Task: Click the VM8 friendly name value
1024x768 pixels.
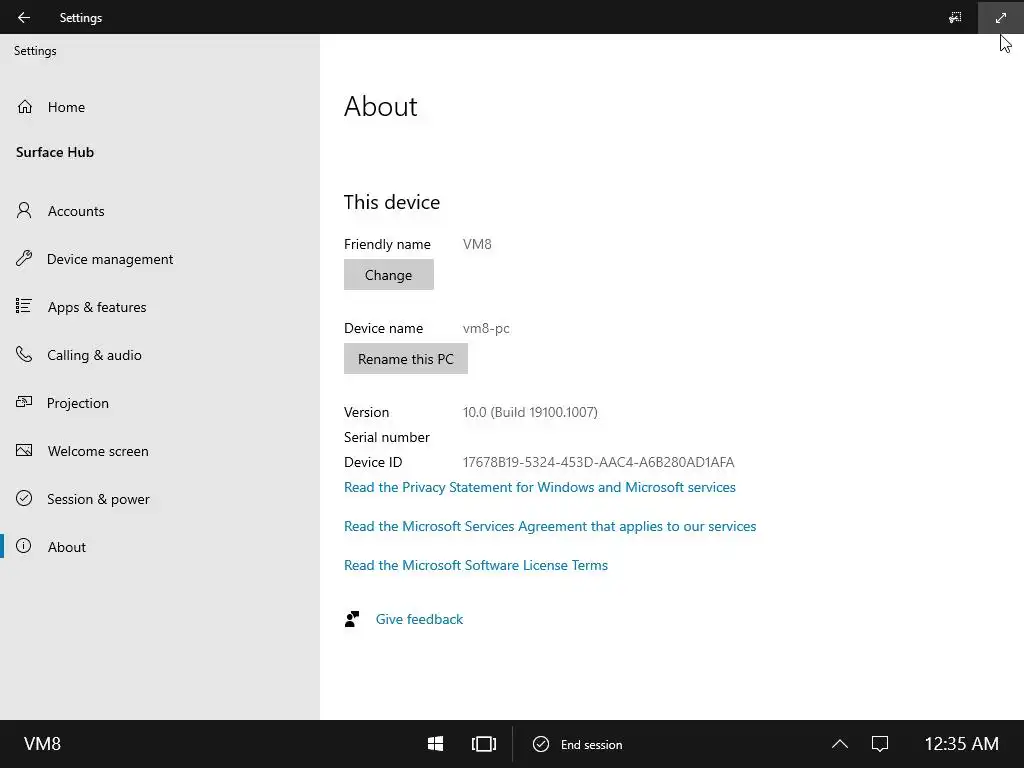Action: tap(477, 244)
